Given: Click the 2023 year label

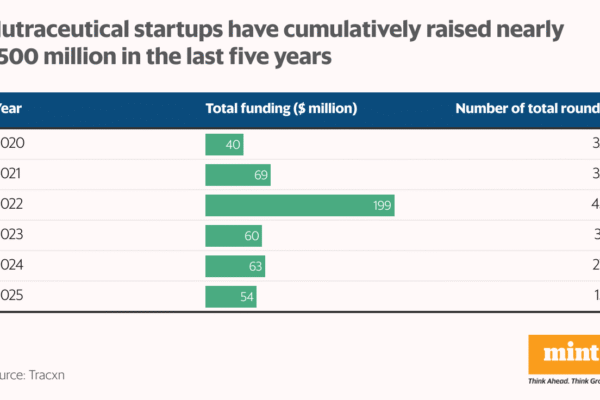Looking at the screenshot, I should 12,236.
